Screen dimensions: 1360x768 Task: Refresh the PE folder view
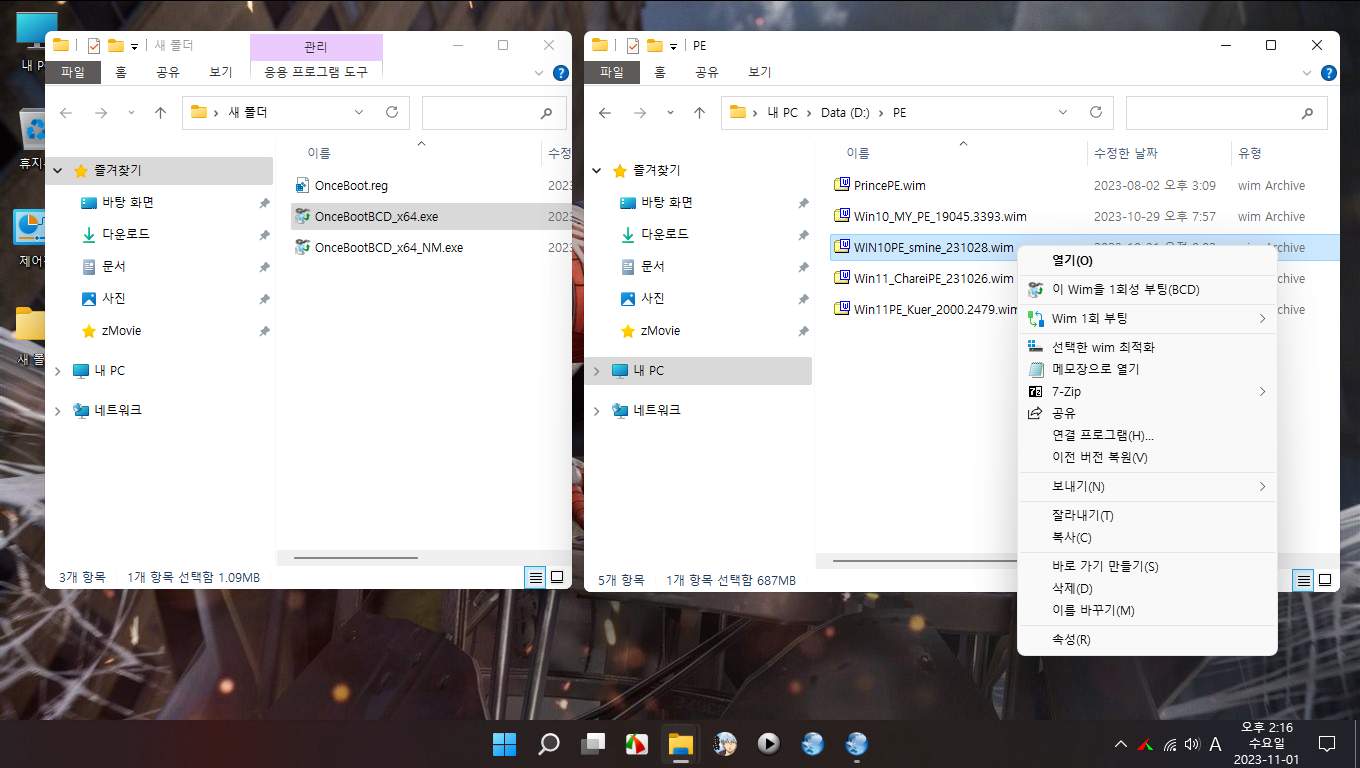[1096, 113]
